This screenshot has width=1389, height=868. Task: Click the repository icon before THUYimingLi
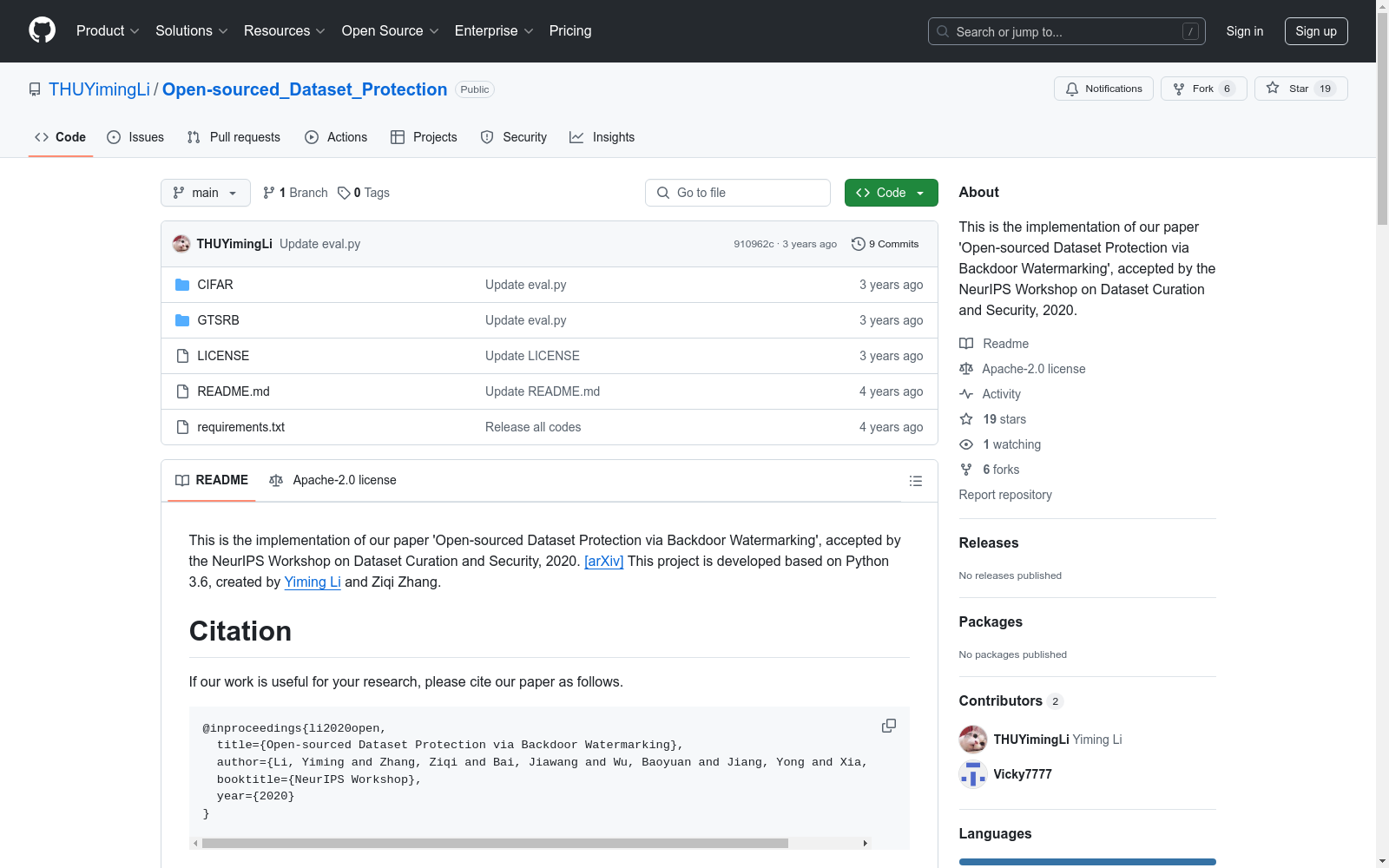click(35, 89)
